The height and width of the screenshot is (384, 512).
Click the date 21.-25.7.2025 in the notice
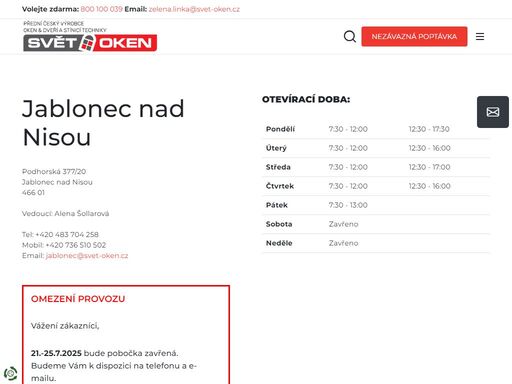56,353
